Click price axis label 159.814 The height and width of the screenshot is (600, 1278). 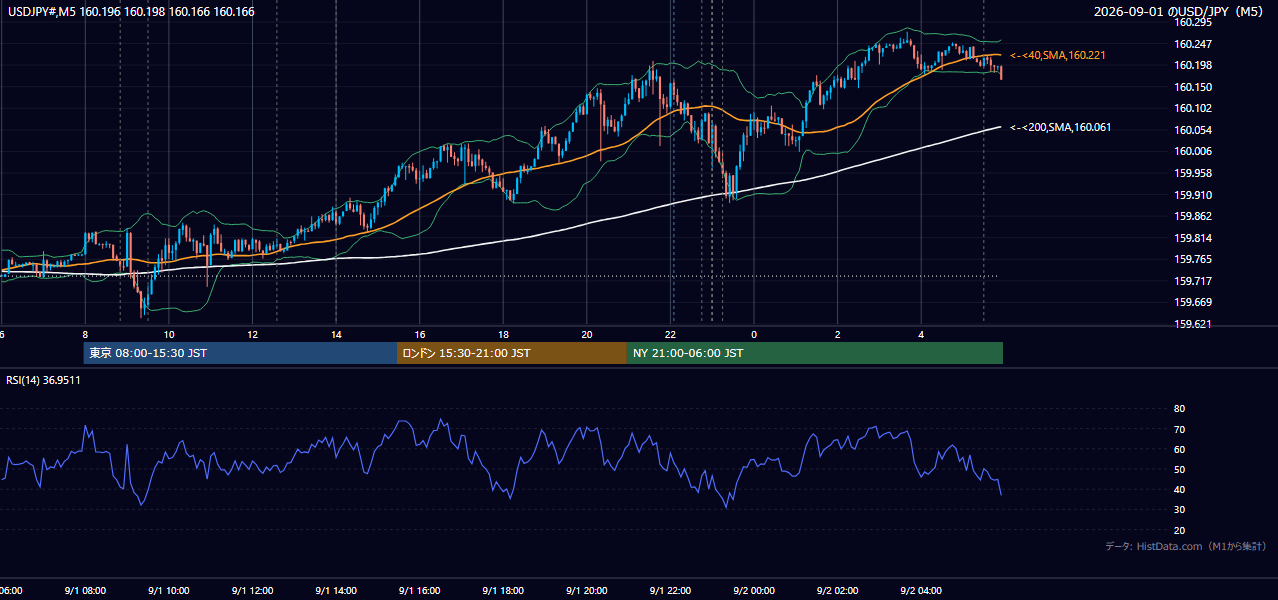coord(1193,238)
